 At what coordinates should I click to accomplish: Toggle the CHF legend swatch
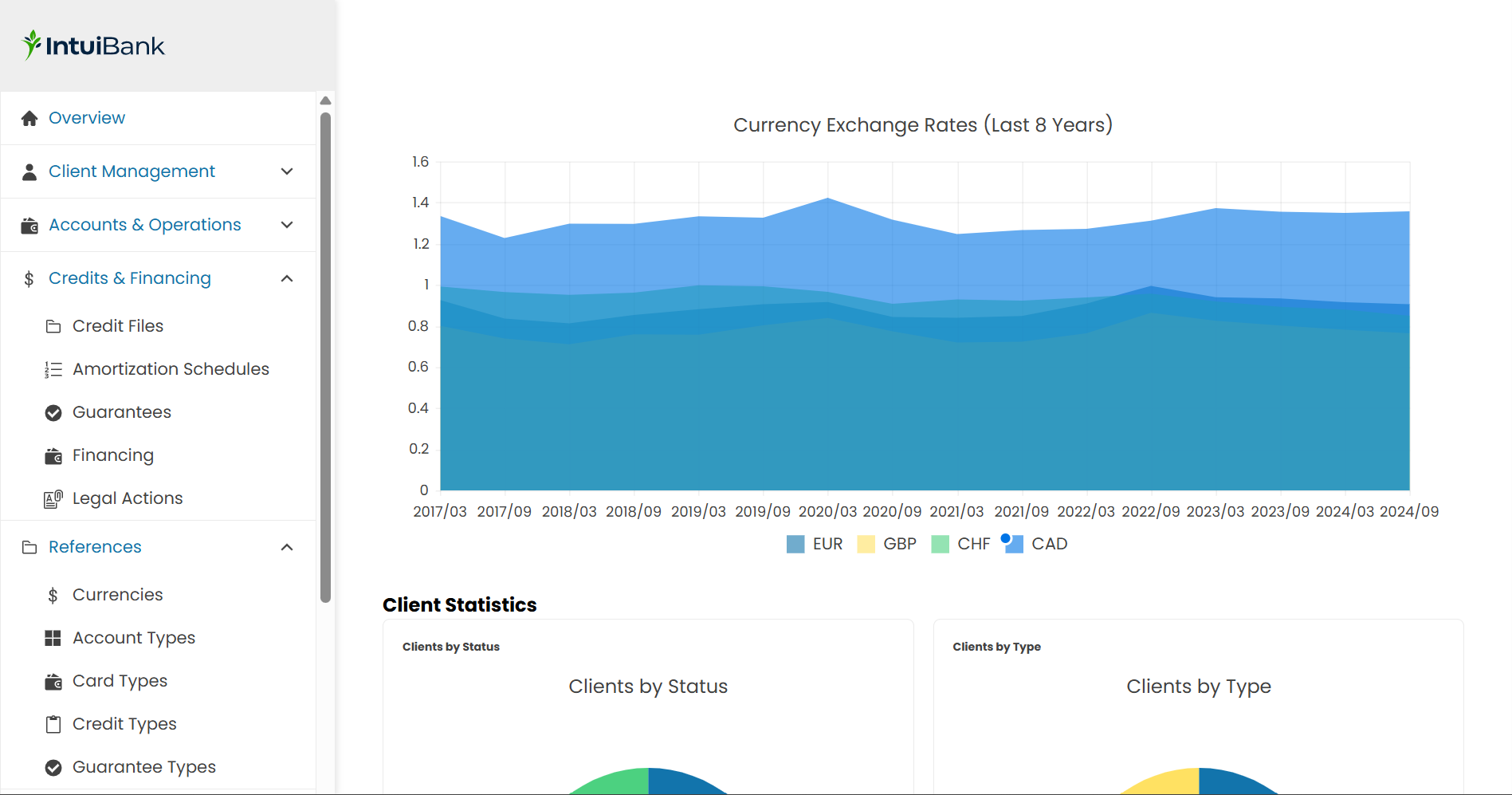pyautogui.click(x=940, y=545)
